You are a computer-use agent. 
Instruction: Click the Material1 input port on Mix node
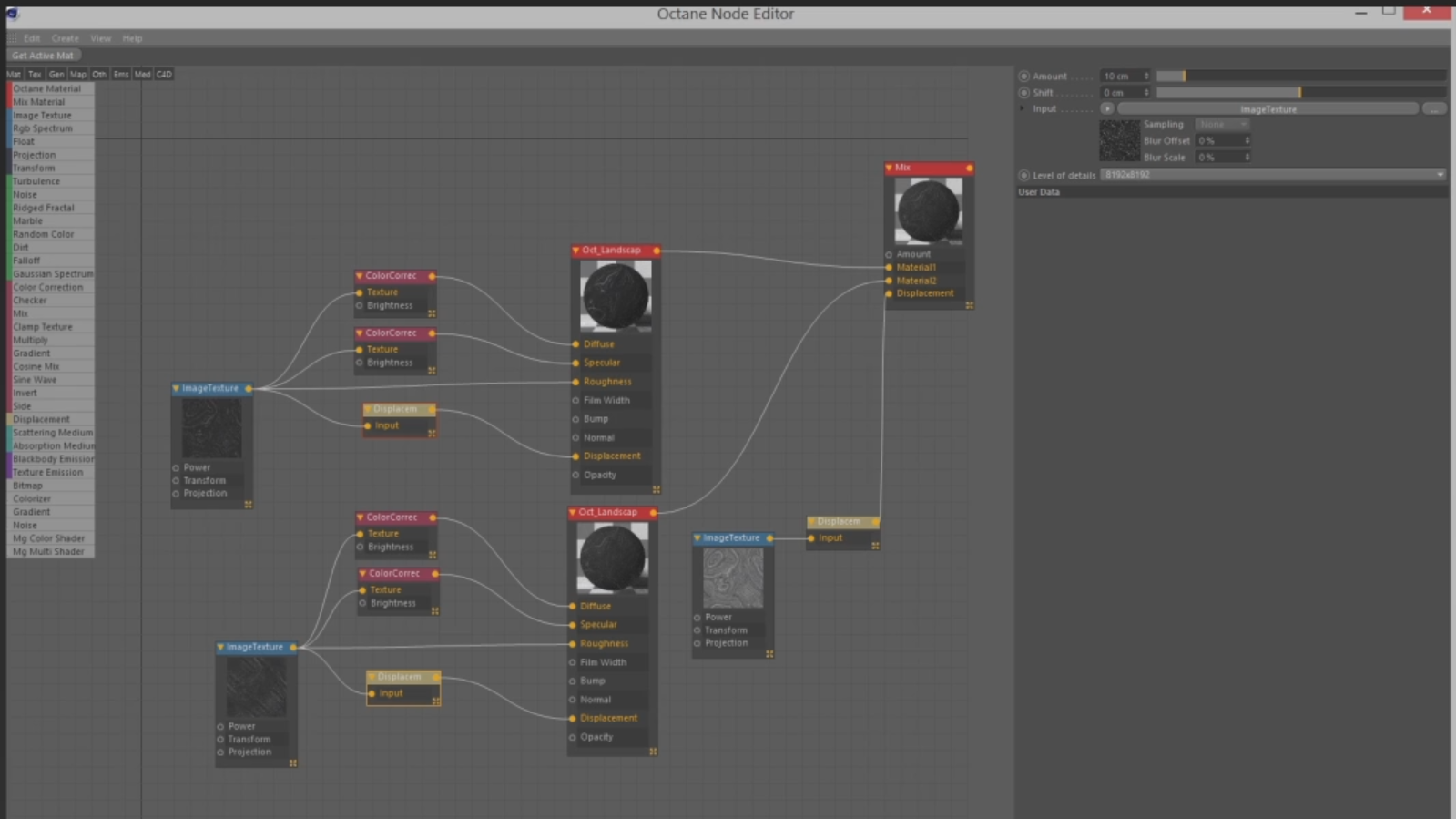[889, 267]
